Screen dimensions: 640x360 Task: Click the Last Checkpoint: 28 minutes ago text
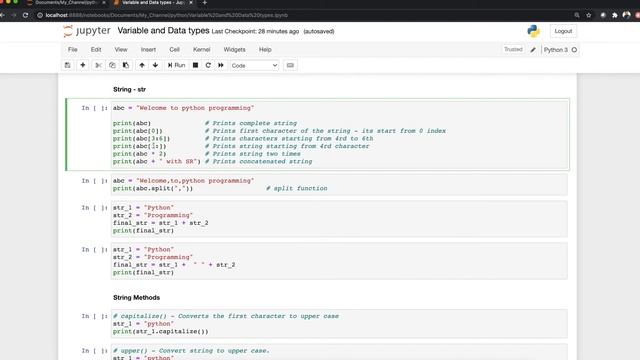click(255, 31)
